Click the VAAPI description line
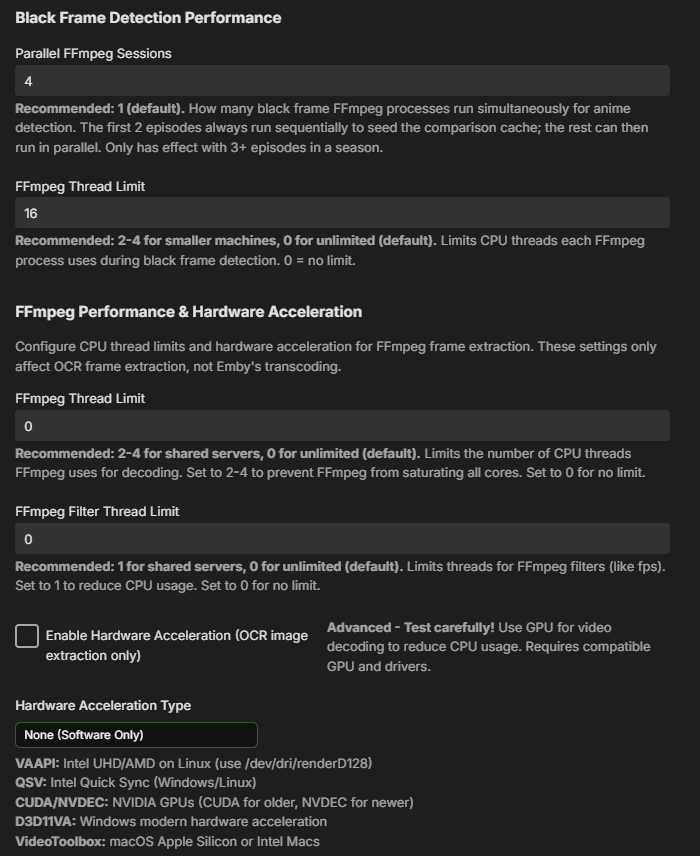Image resolution: width=700 pixels, height=856 pixels. 194,763
